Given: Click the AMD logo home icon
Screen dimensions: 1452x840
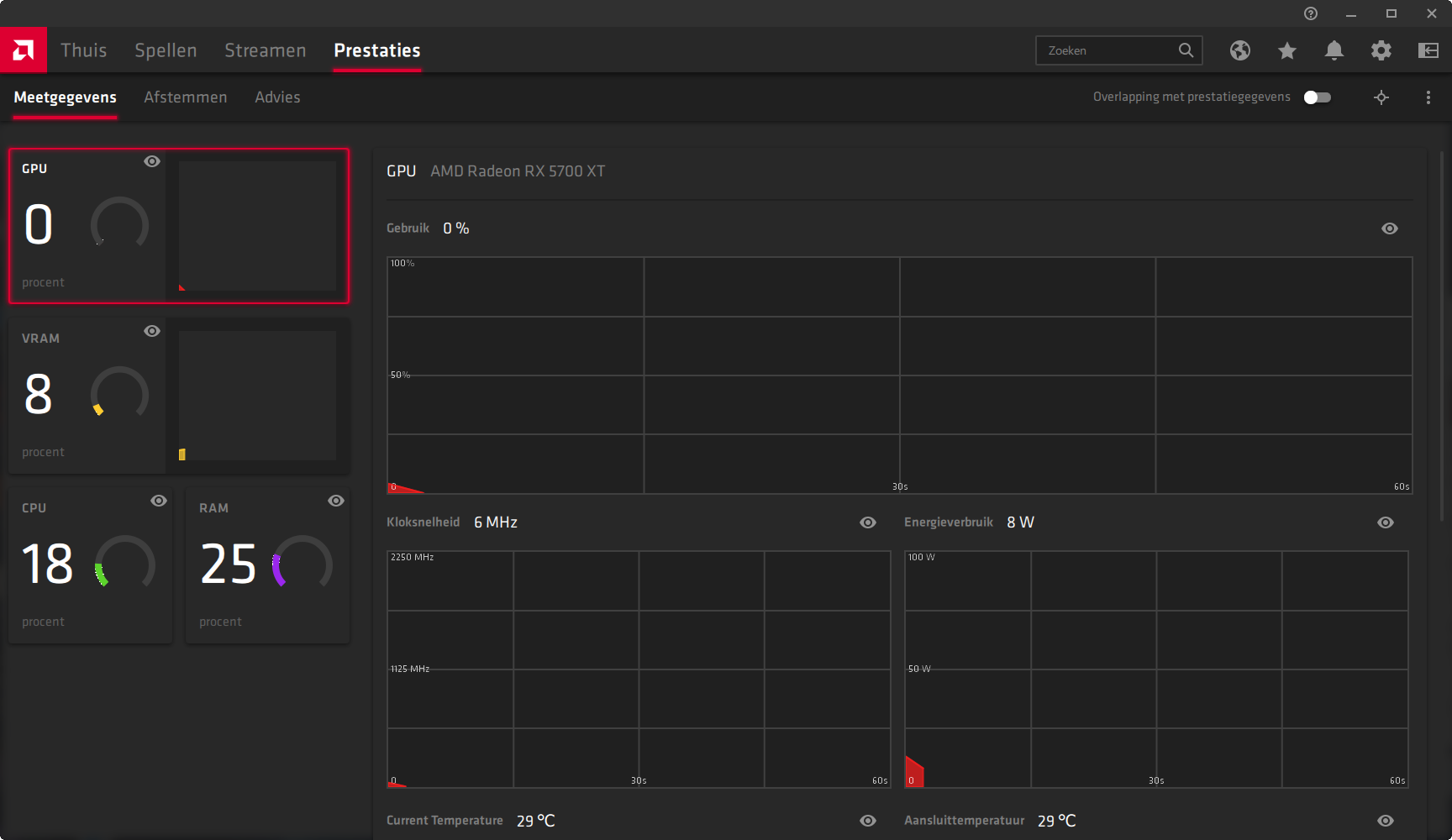Looking at the screenshot, I should point(24,50).
